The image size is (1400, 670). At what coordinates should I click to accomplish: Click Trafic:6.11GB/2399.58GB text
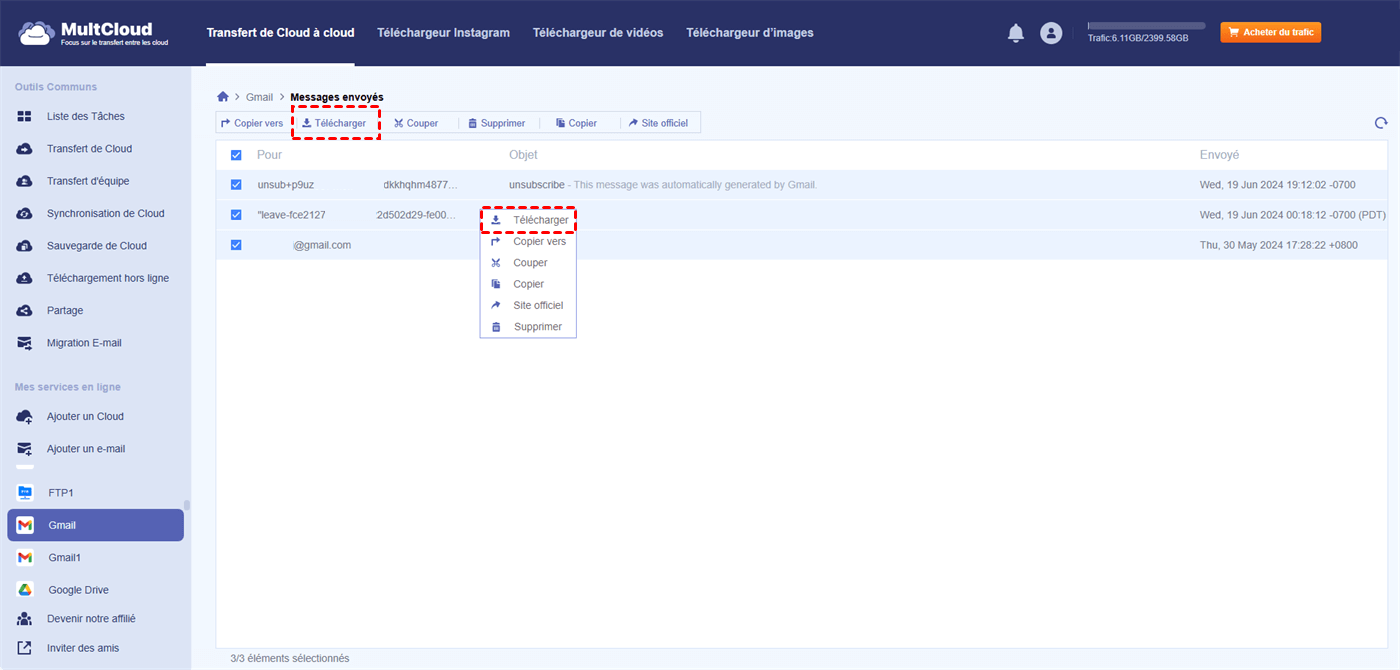tap(1138, 38)
